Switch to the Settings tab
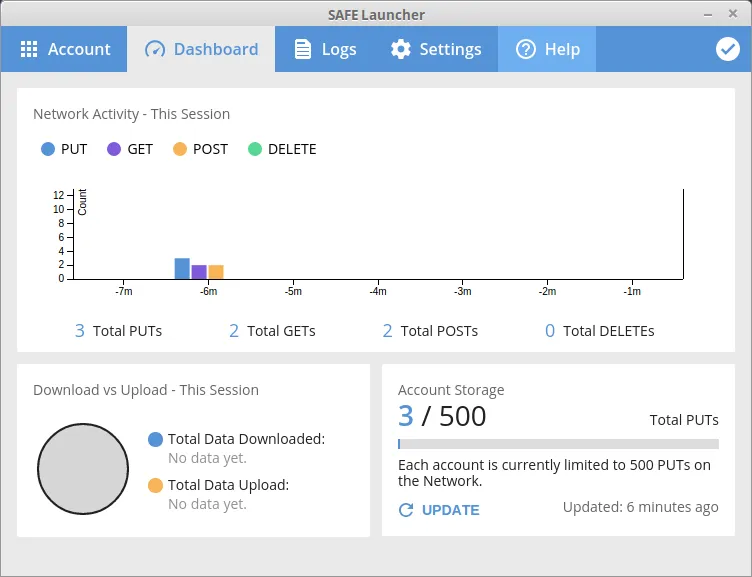Viewport: 752px width, 577px height. [435, 49]
